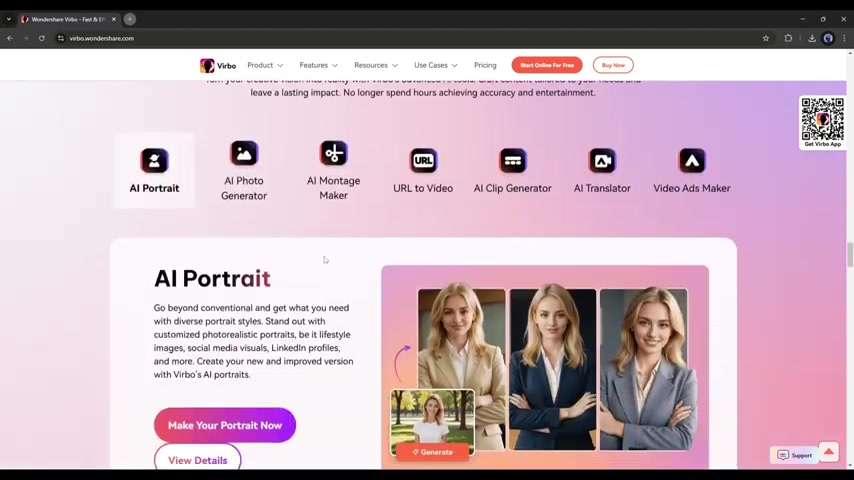
Task: Reload the page
Action: click(41, 38)
